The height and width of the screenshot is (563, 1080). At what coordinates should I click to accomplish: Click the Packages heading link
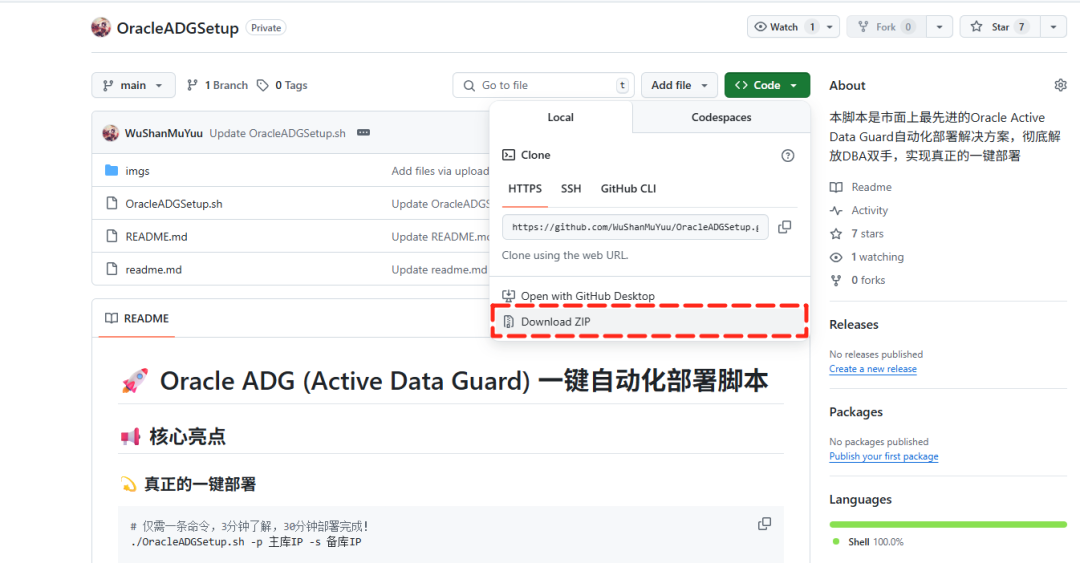point(856,412)
